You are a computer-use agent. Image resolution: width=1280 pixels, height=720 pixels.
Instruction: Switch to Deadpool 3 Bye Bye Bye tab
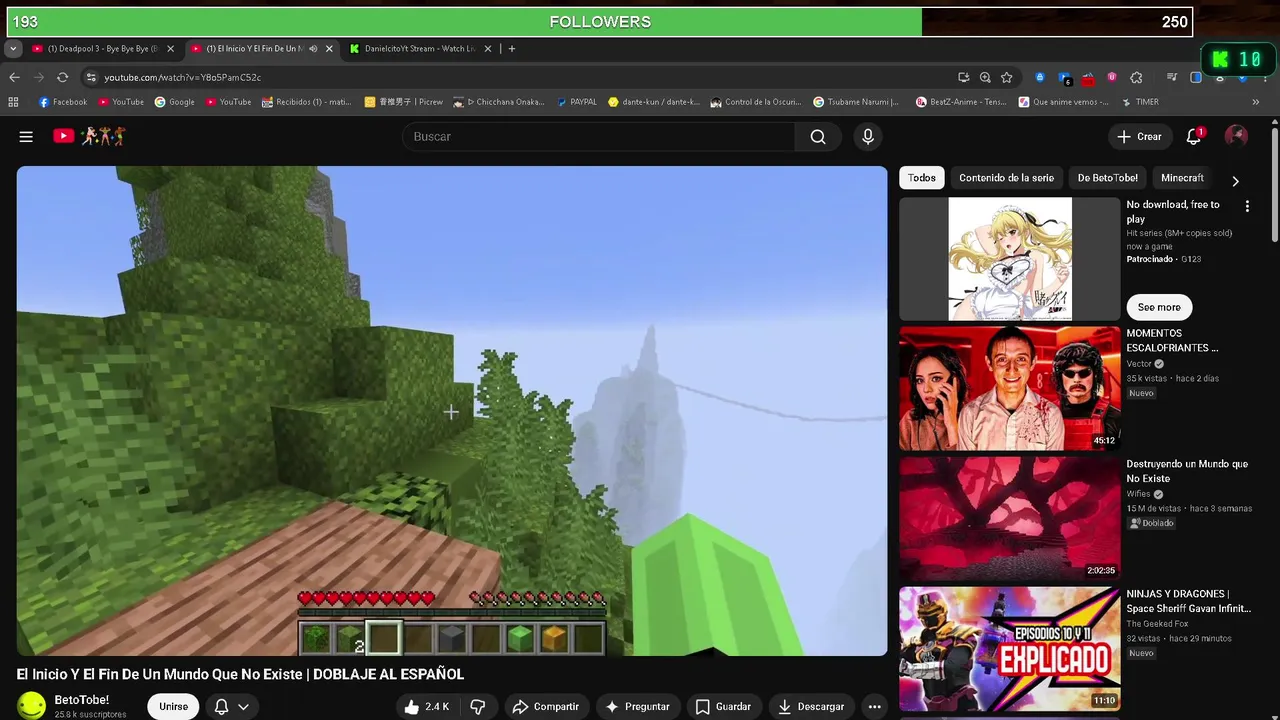pyautogui.click(x=101, y=48)
